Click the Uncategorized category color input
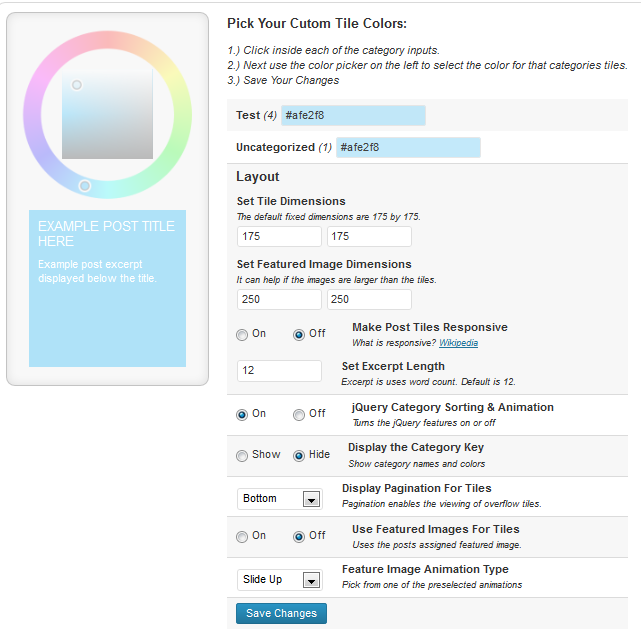Viewport: 641px width, 632px height. pyautogui.click(x=408, y=147)
